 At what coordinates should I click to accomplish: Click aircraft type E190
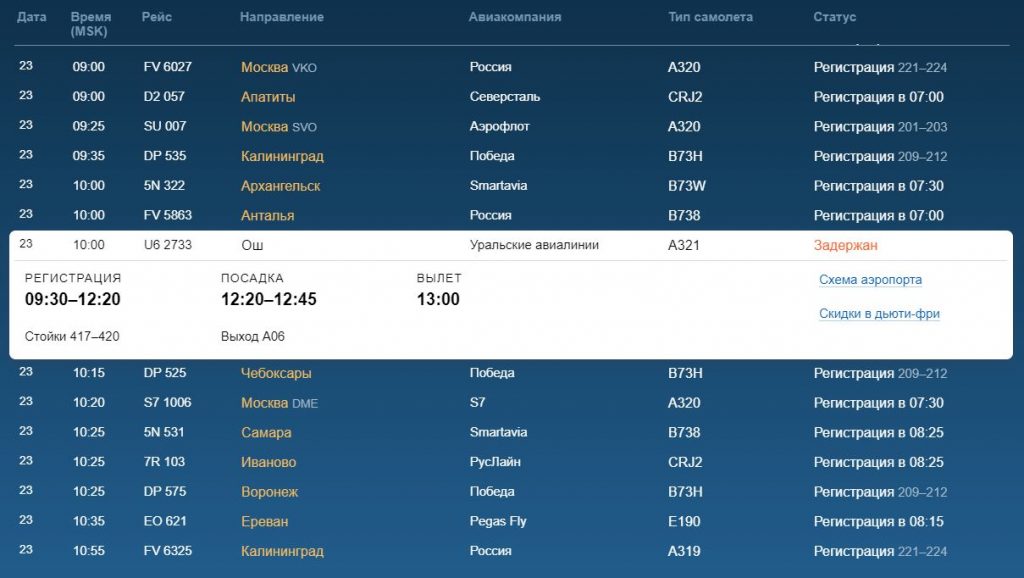(x=683, y=521)
